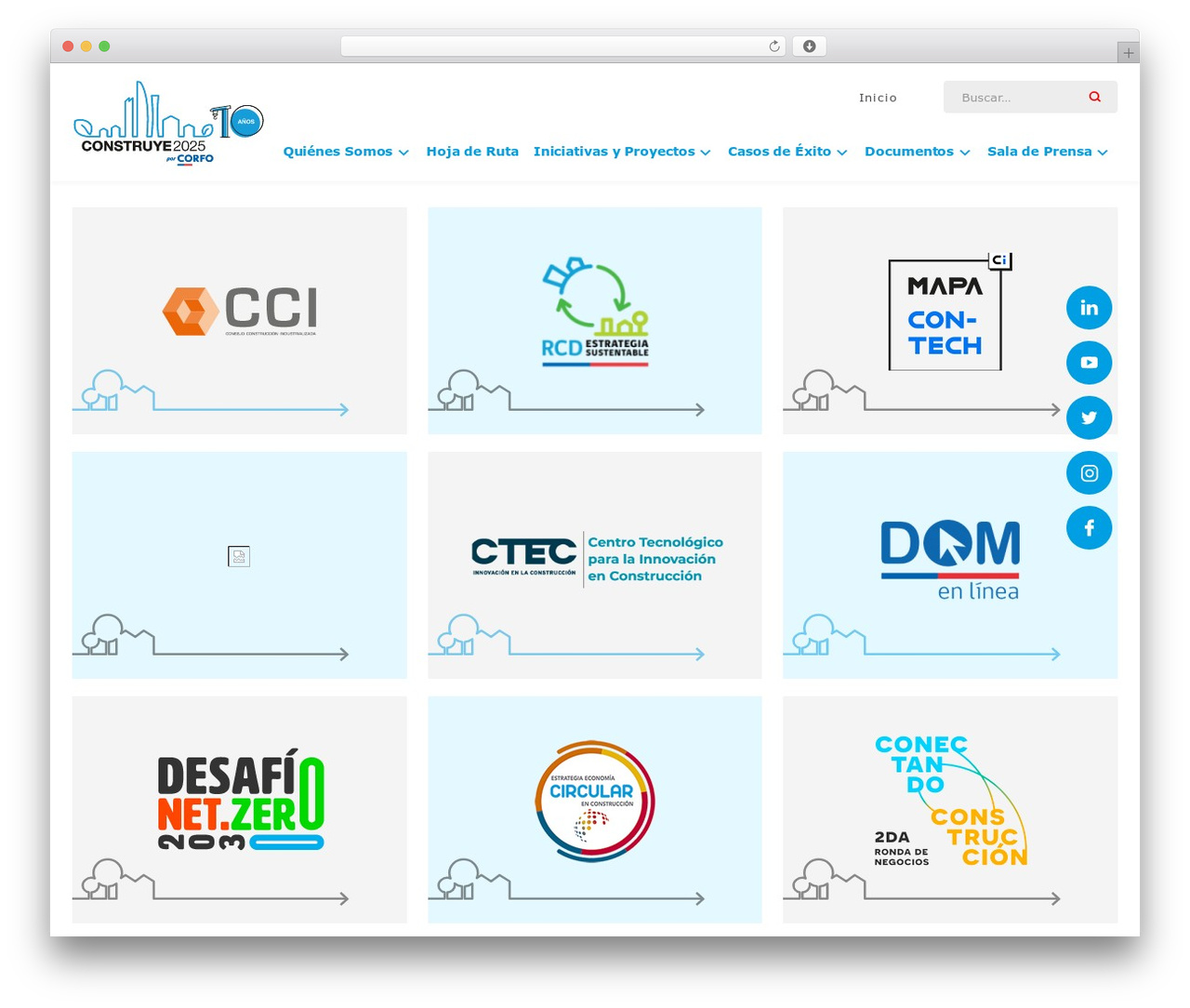
Task: Open the Economía Circular en Construcción card
Action: pyautogui.click(x=595, y=810)
